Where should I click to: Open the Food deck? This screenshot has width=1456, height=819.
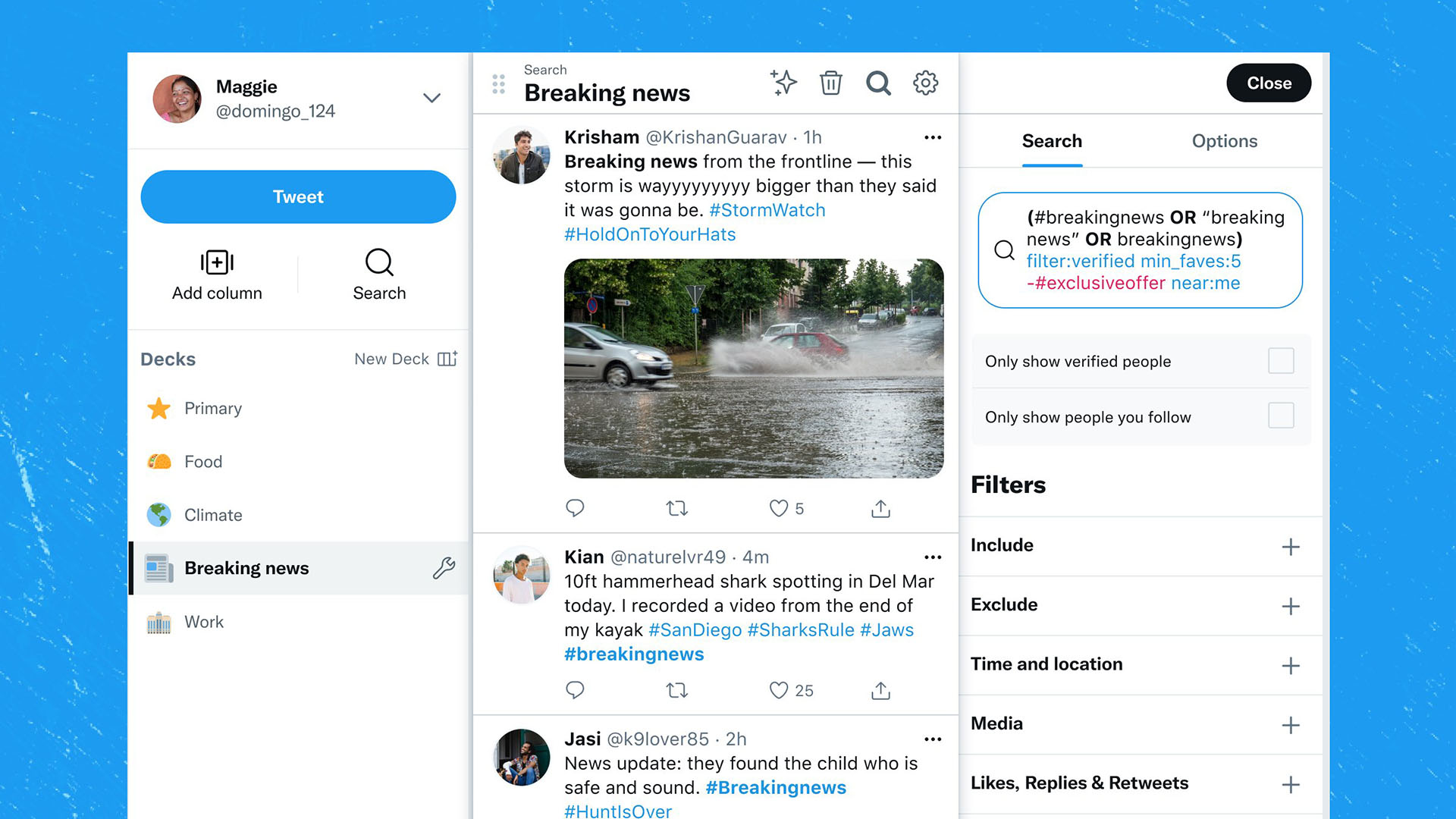(300, 462)
